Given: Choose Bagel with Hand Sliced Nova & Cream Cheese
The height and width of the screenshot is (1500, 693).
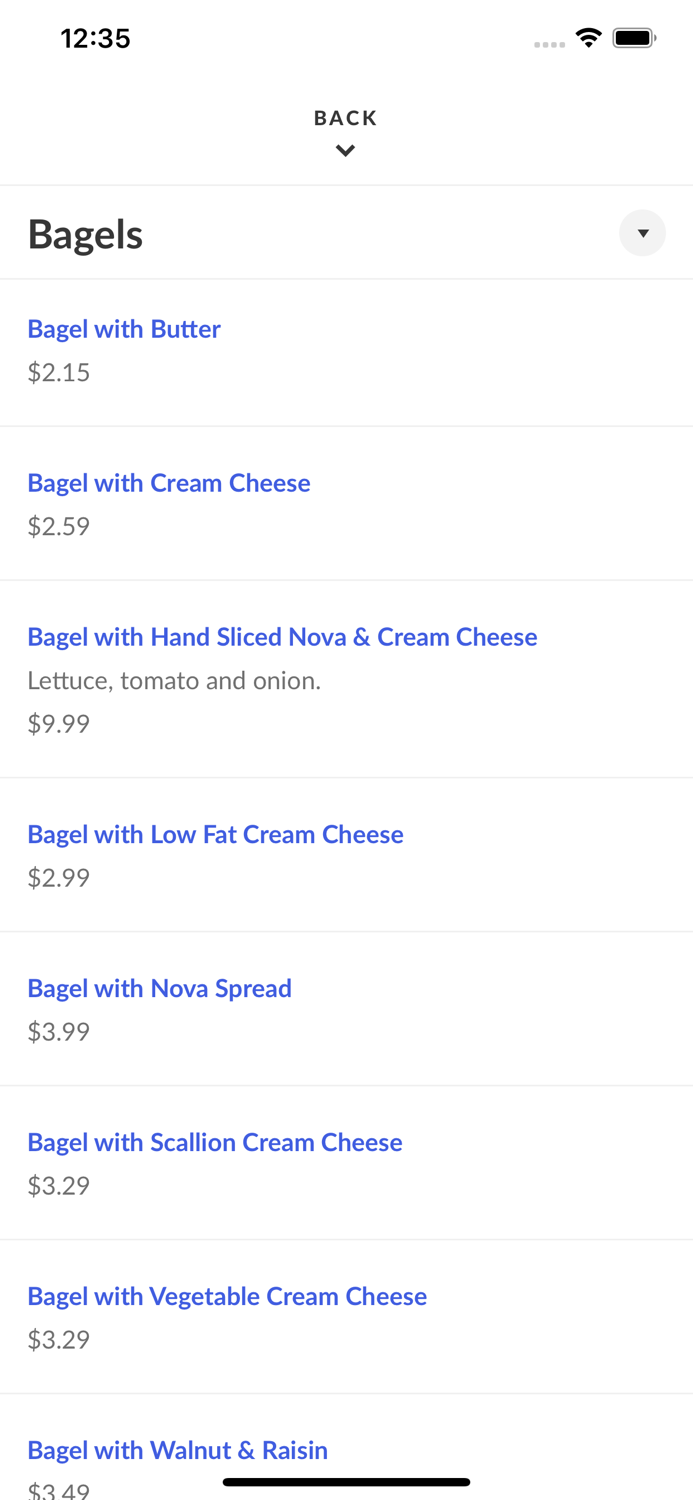Looking at the screenshot, I should point(282,637).
